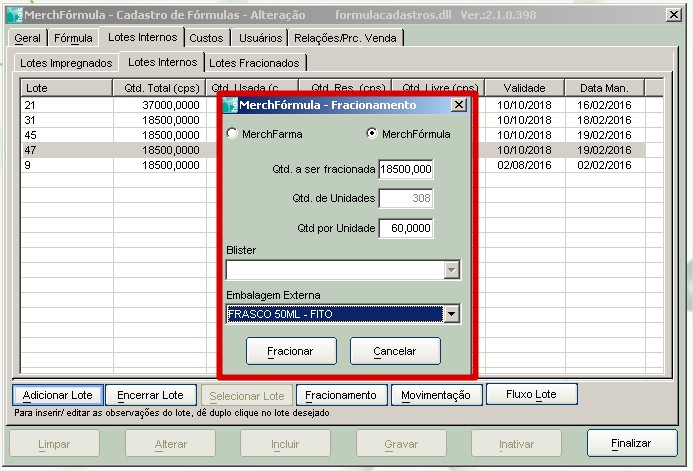Click the Fracionamento button below the table

pos(341,395)
